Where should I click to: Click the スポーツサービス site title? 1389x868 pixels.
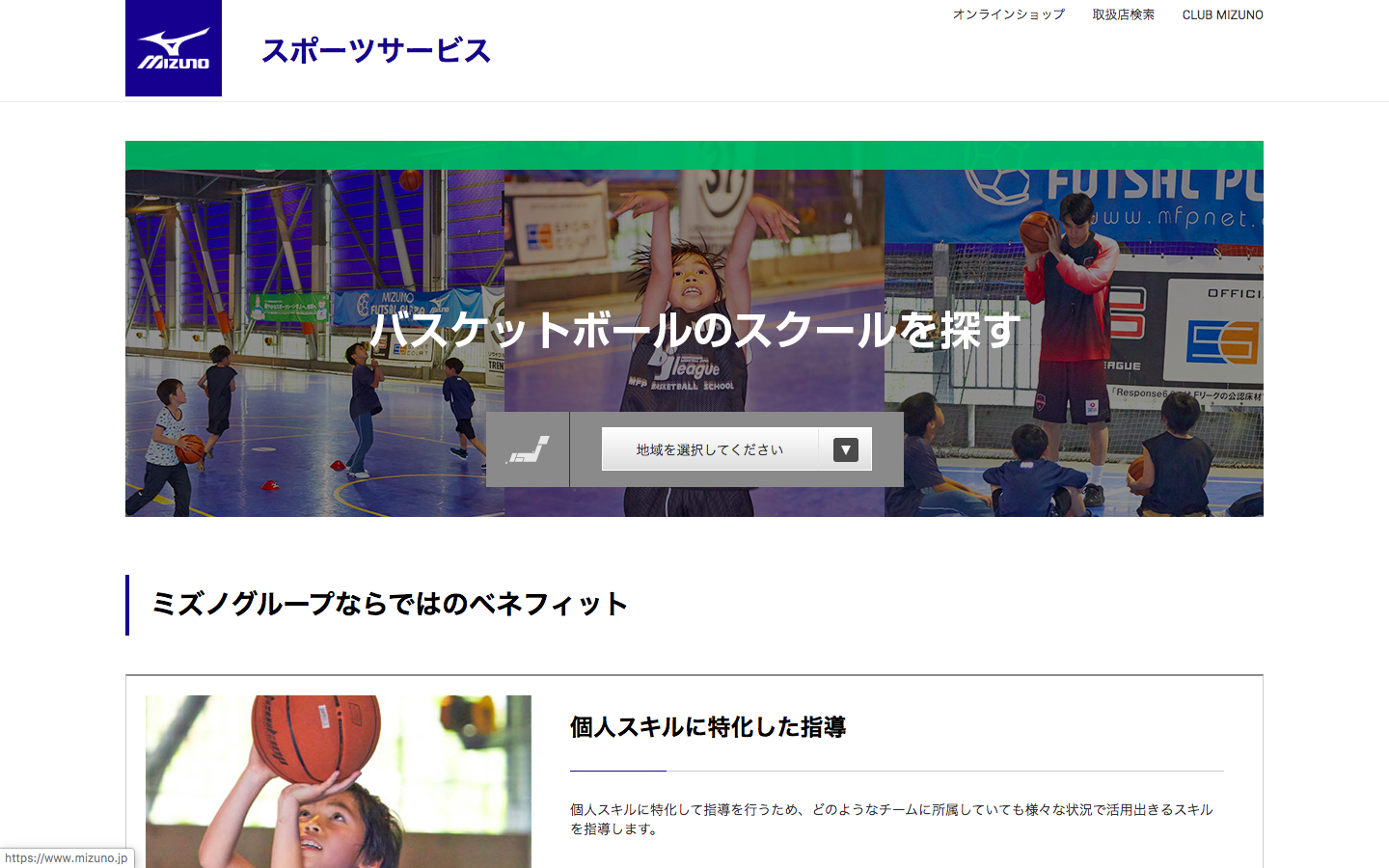click(x=376, y=50)
